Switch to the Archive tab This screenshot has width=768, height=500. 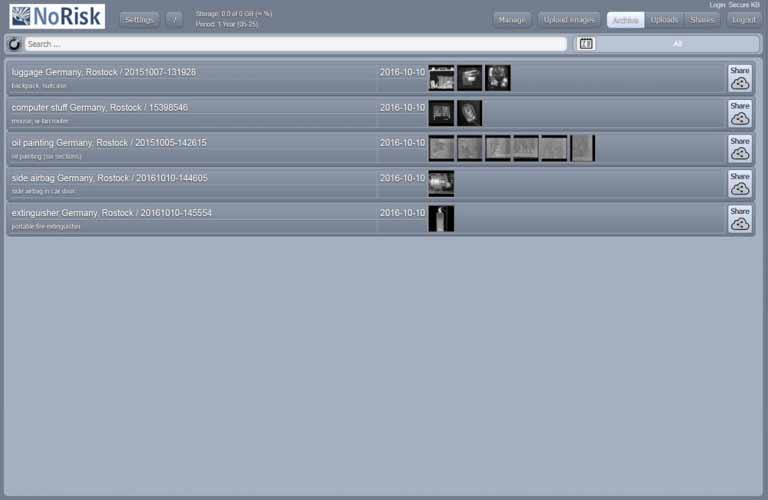(x=625, y=20)
